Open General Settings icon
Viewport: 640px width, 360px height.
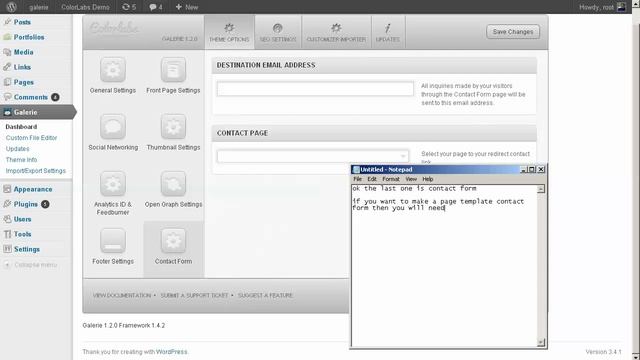(113, 70)
